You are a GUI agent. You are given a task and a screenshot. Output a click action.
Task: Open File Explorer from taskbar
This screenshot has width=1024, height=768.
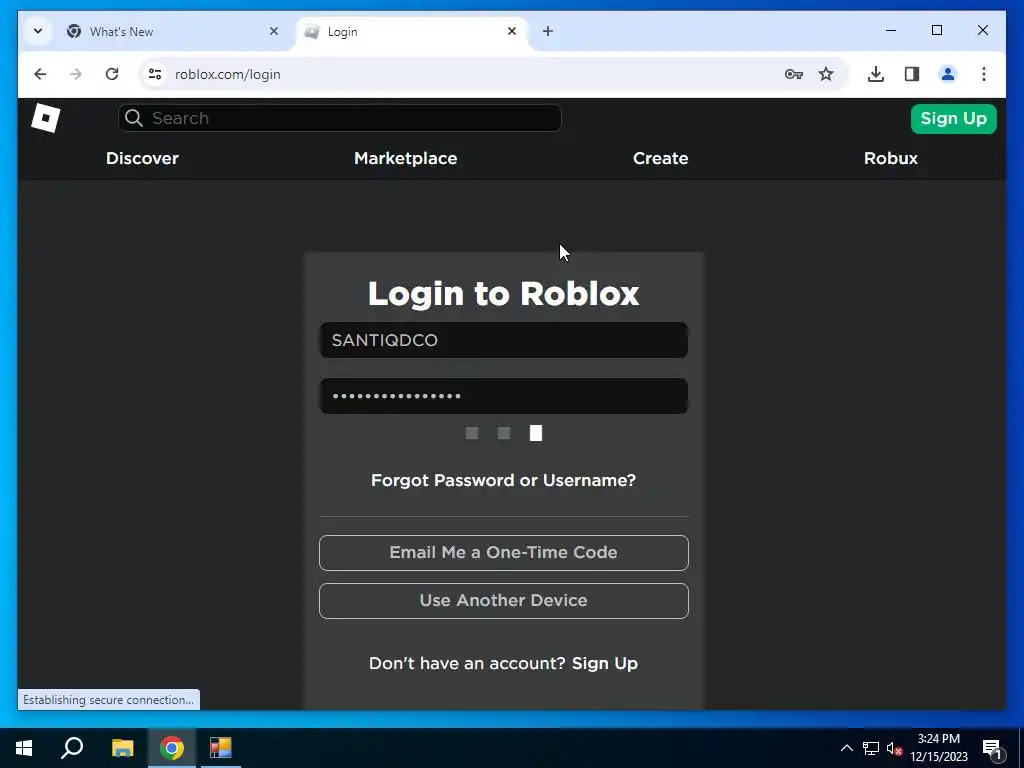[x=122, y=748]
